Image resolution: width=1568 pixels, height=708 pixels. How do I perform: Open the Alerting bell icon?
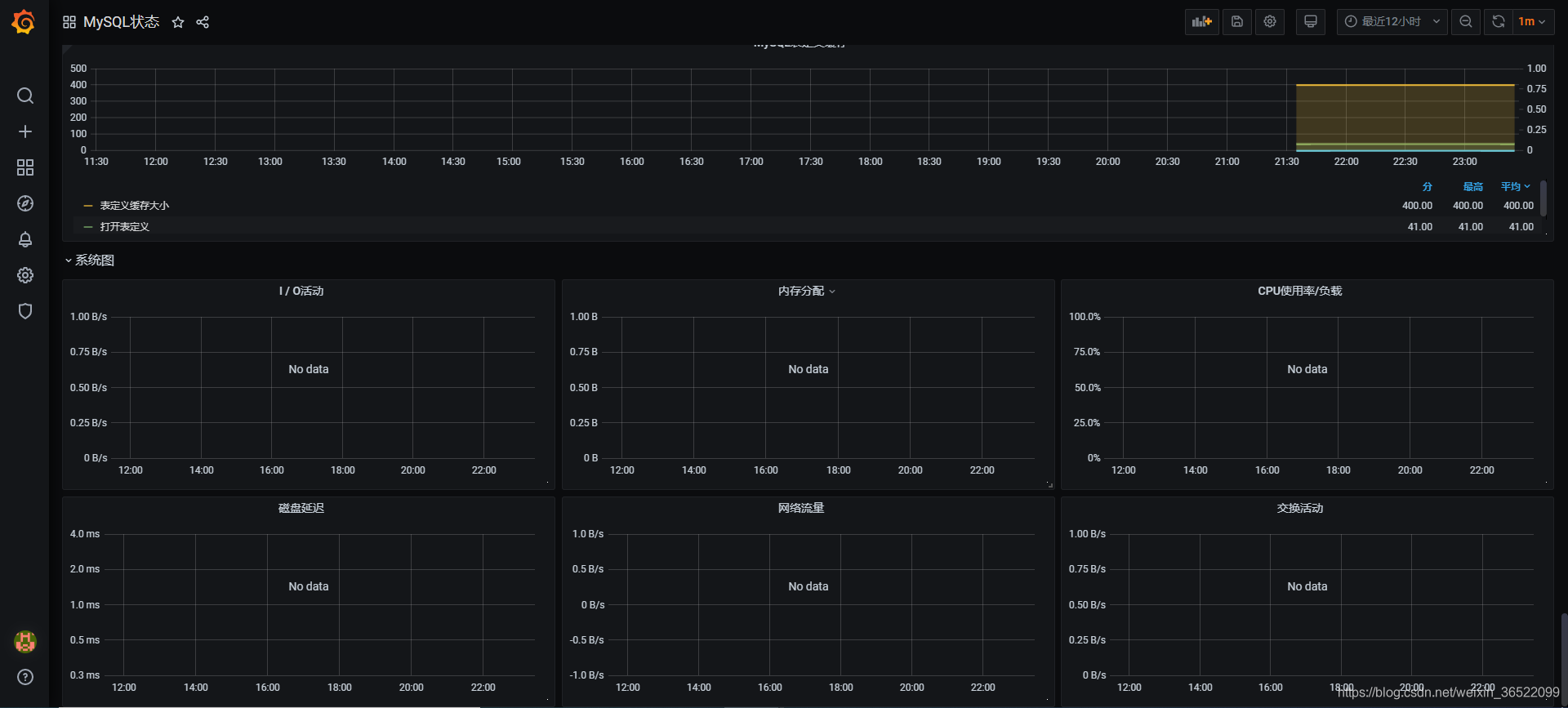pos(25,239)
